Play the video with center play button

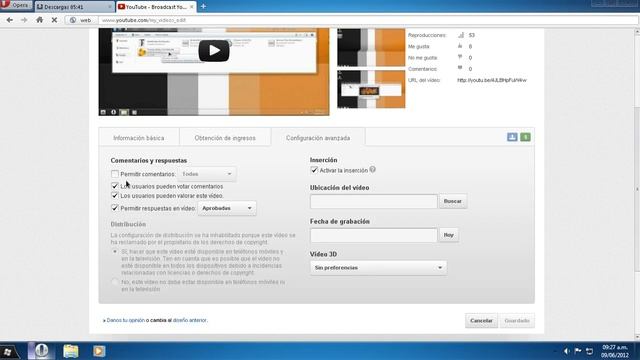214,51
